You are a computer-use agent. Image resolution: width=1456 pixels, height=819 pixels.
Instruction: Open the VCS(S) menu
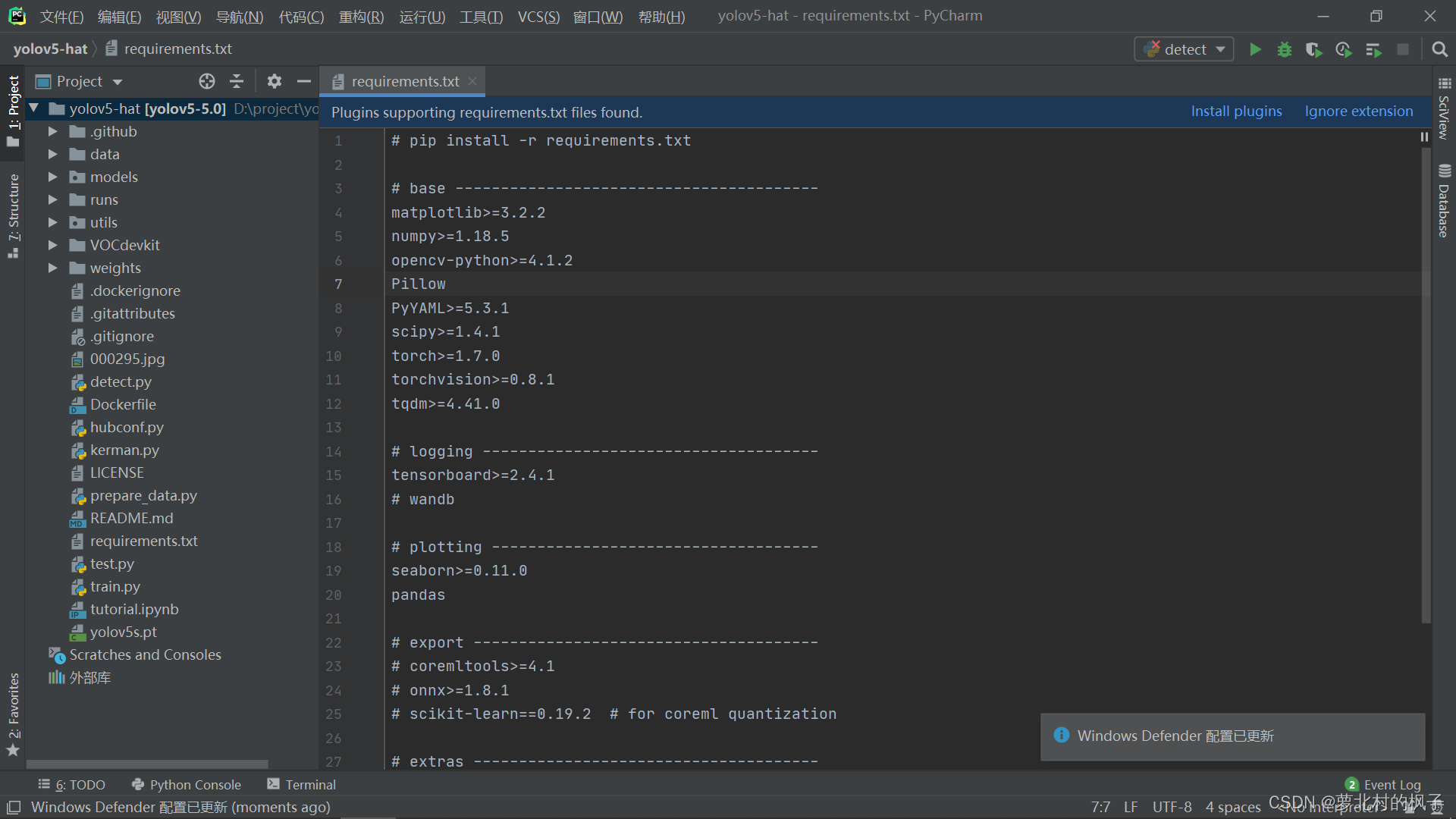tap(538, 16)
